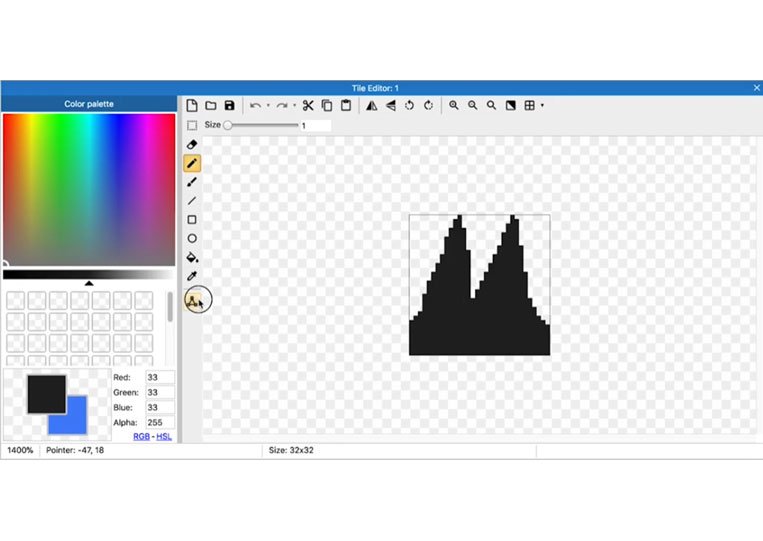Click the palette swatch list scrollbar

tap(170, 307)
